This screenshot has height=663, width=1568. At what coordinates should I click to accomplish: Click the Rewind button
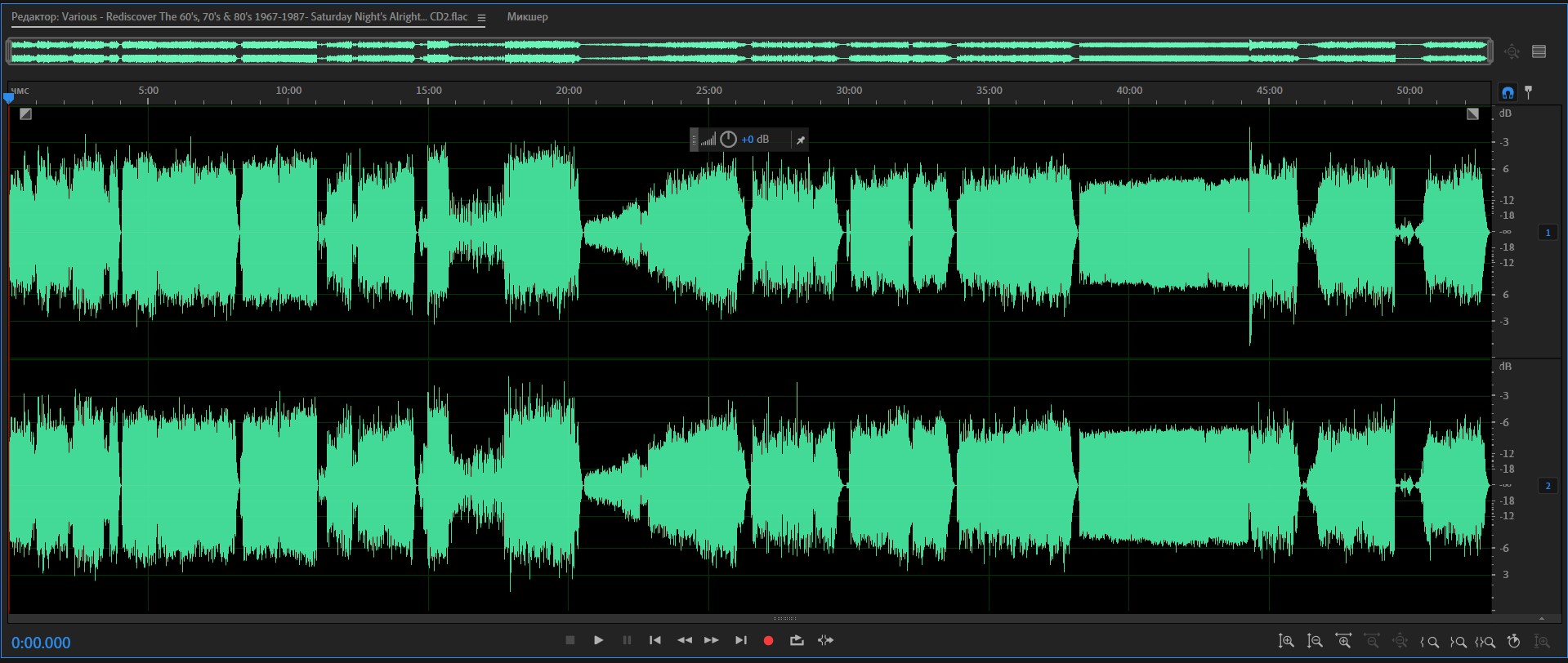point(684,641)
